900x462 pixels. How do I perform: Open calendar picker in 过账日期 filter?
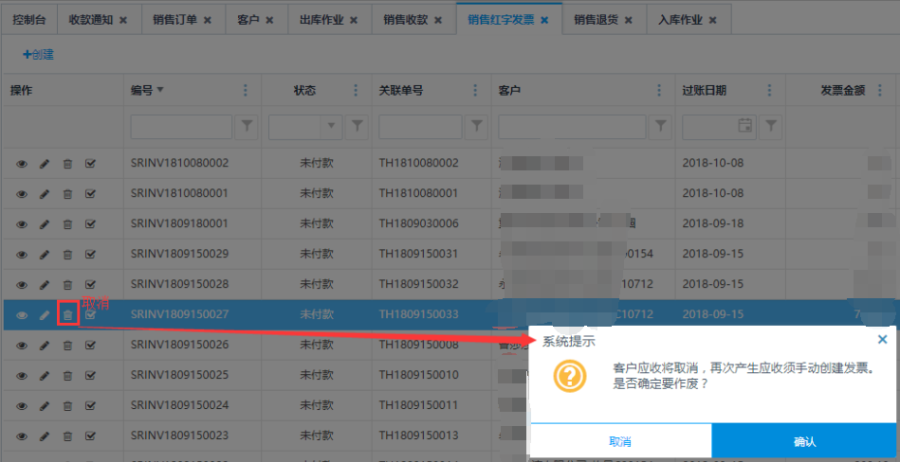[744, 126]
